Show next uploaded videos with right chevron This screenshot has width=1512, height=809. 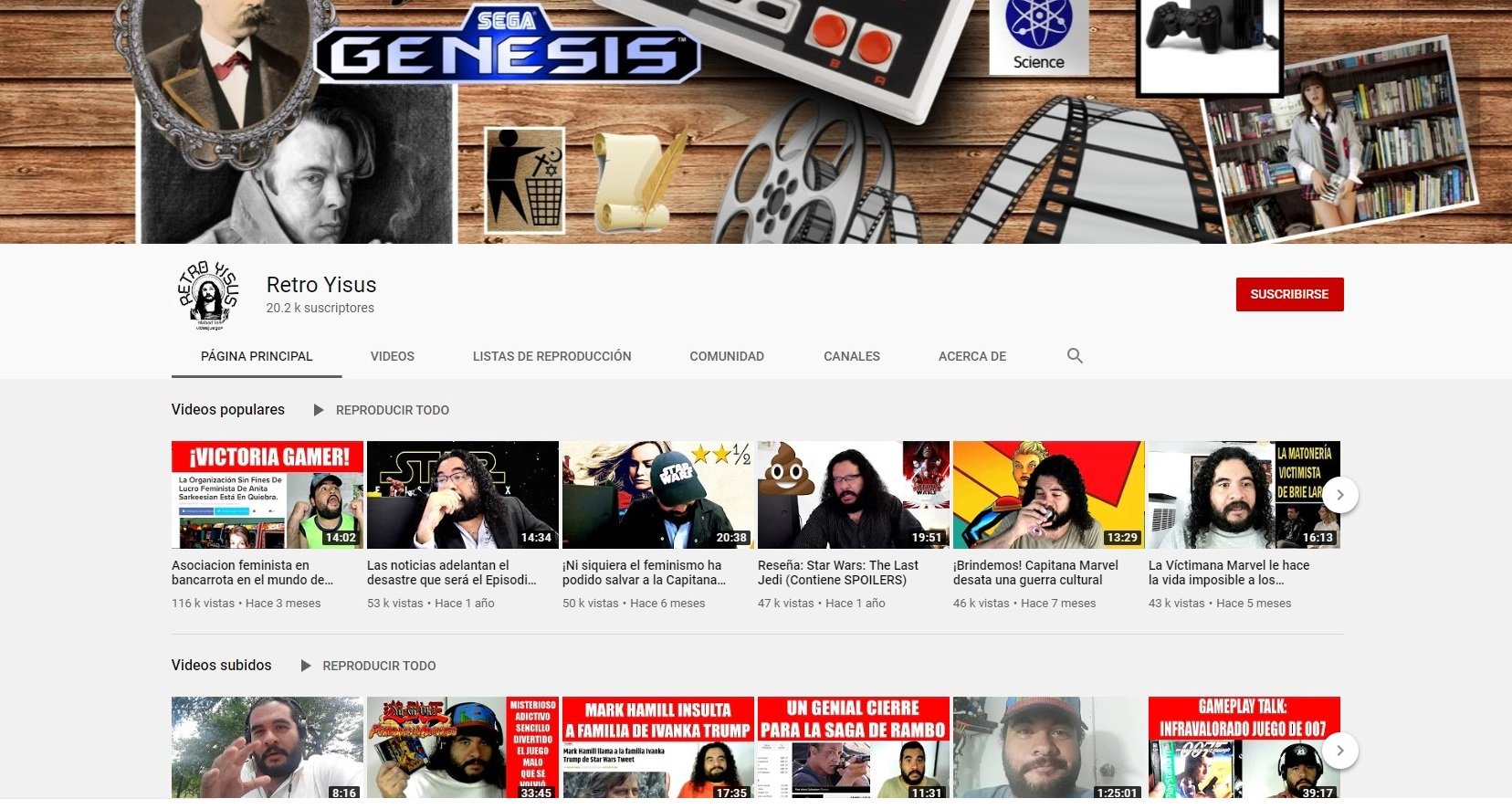[x=1339, y=751]
